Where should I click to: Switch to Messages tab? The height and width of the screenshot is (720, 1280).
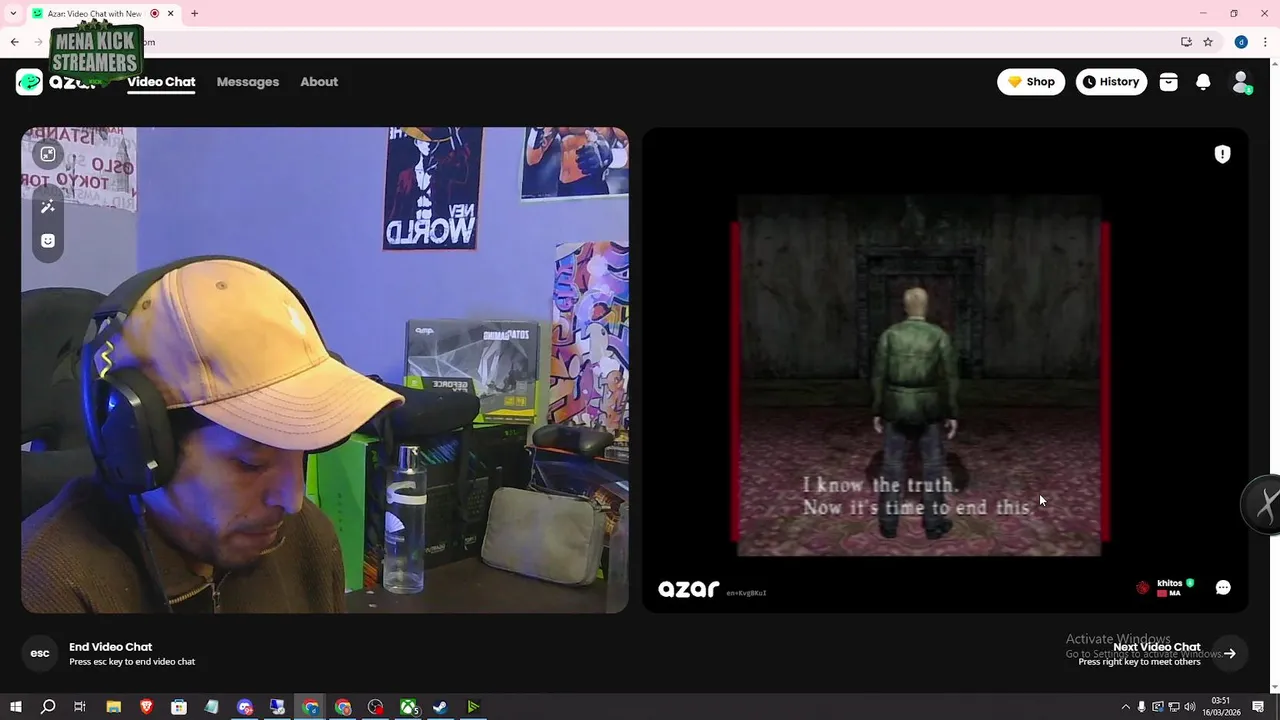(248, 82)
